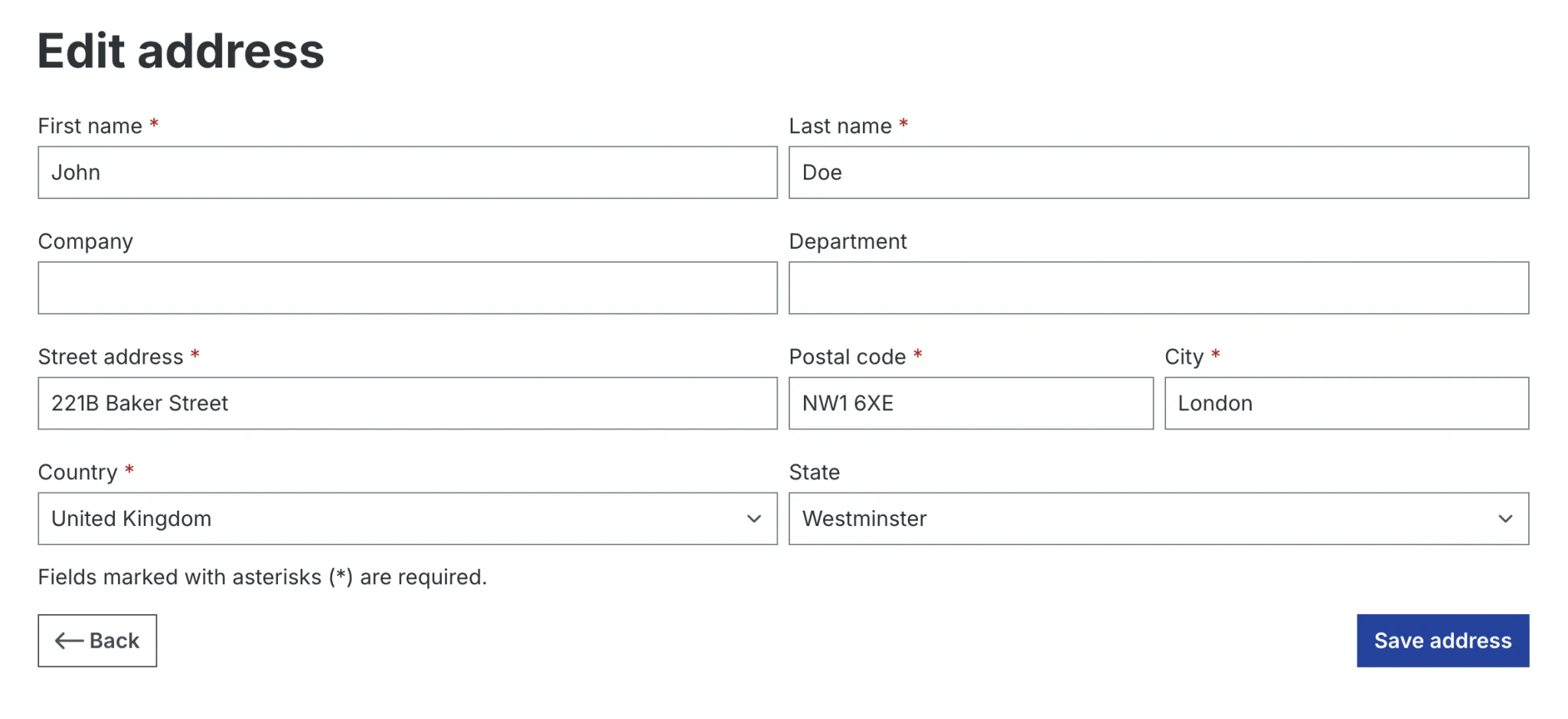This screenshot has width=1568, height=719.
Task: Click the back arrow icon
Action: (69, 641)
